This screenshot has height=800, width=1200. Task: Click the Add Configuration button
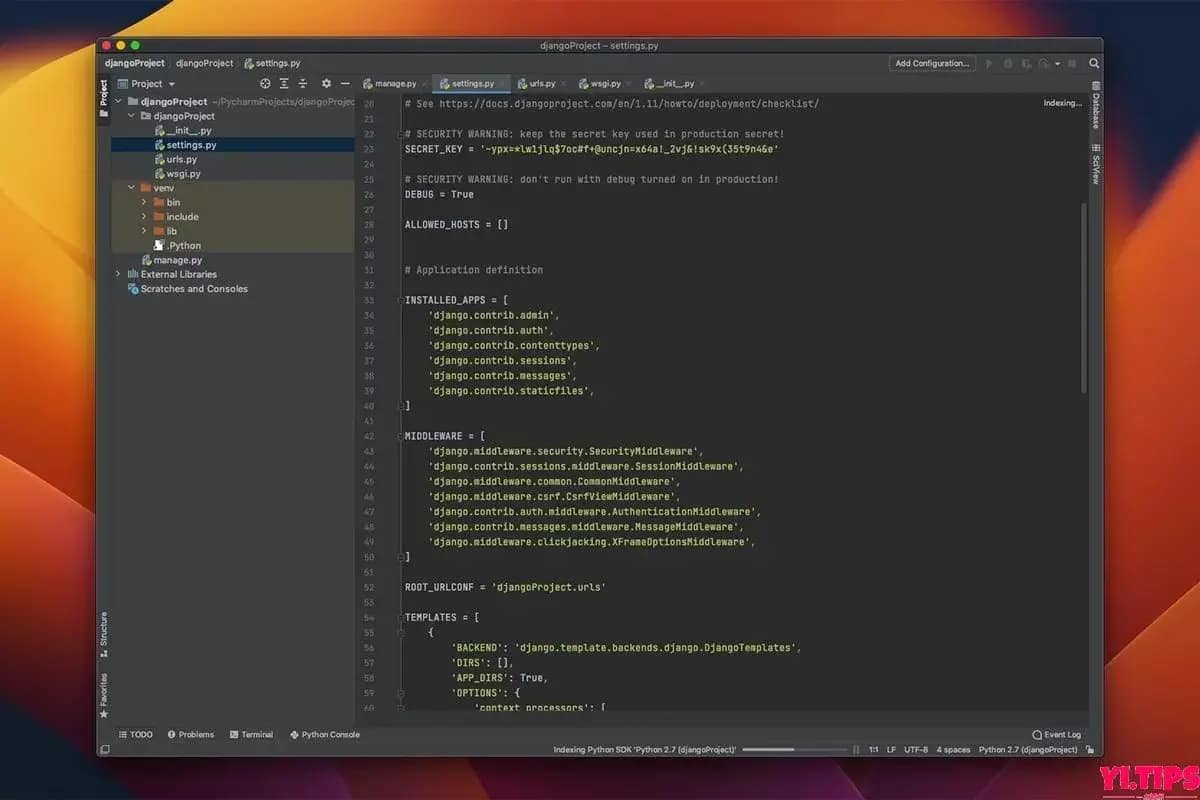(x=931, y=62)
